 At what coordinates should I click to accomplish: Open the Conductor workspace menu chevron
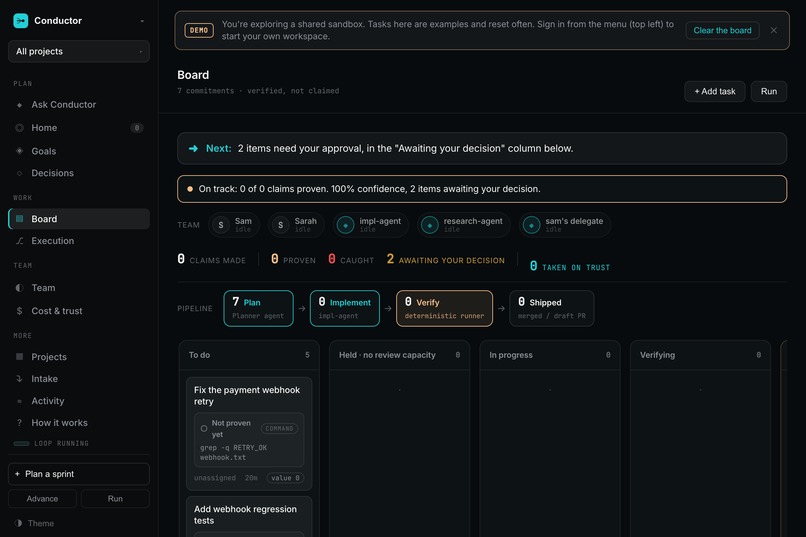point(142,21)
